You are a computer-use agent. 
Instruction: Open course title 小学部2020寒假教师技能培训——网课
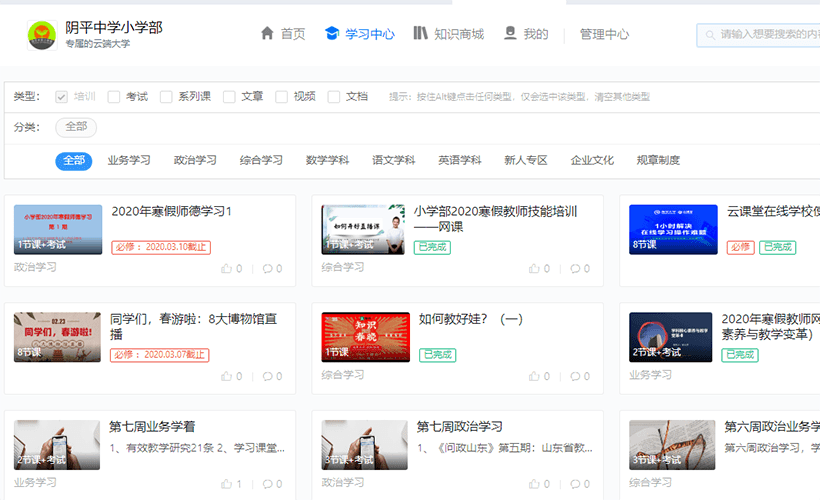coord(495,219)
